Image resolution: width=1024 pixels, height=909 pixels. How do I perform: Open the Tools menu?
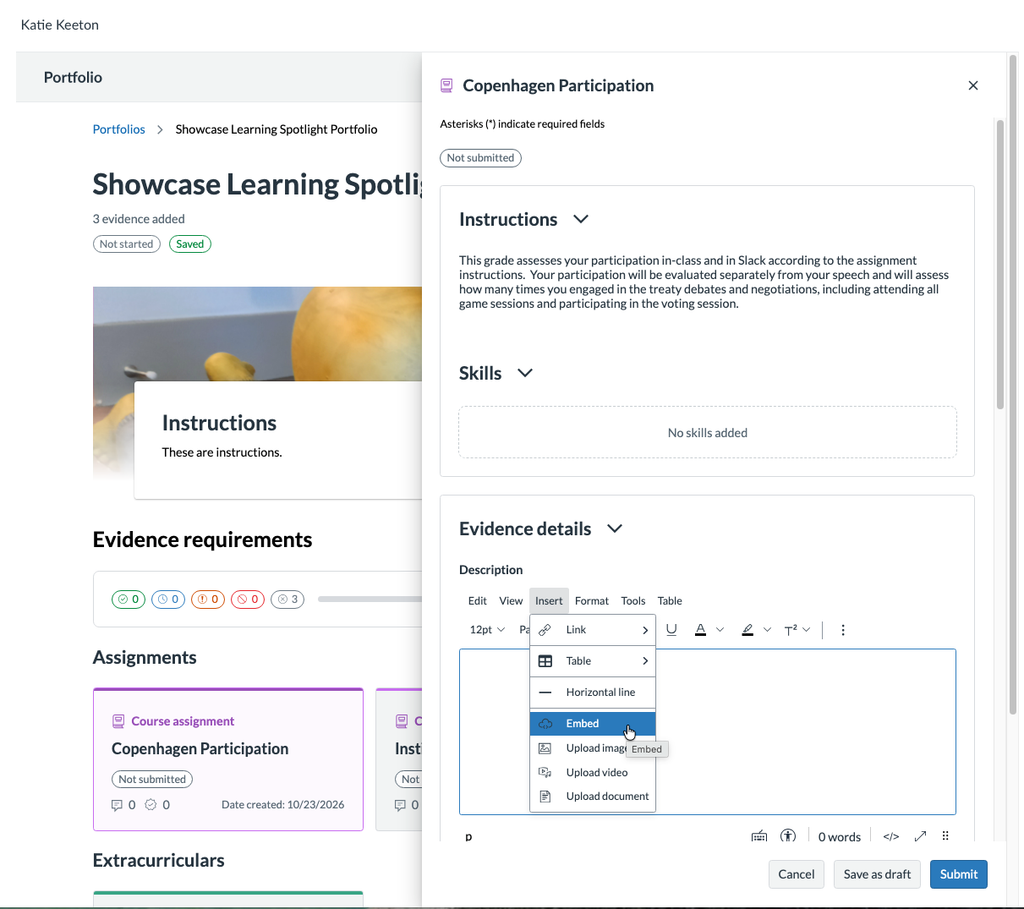tap(633, 601)
